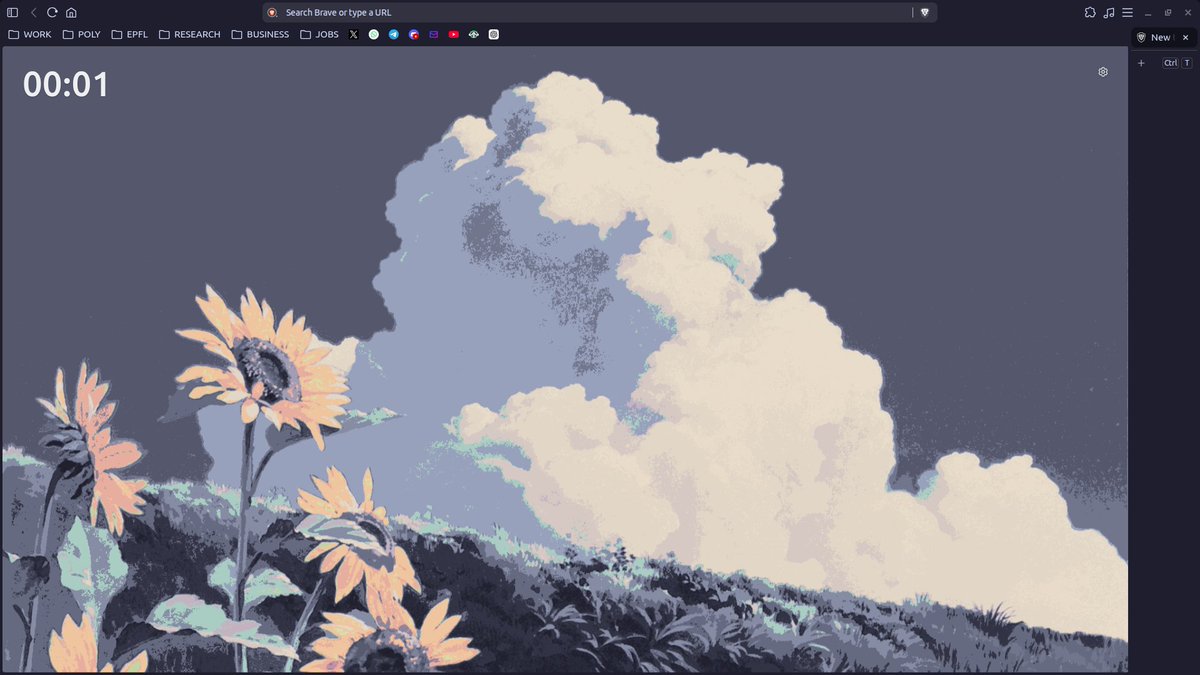Click the Brave search icon in address bar

tap(272, 12)
